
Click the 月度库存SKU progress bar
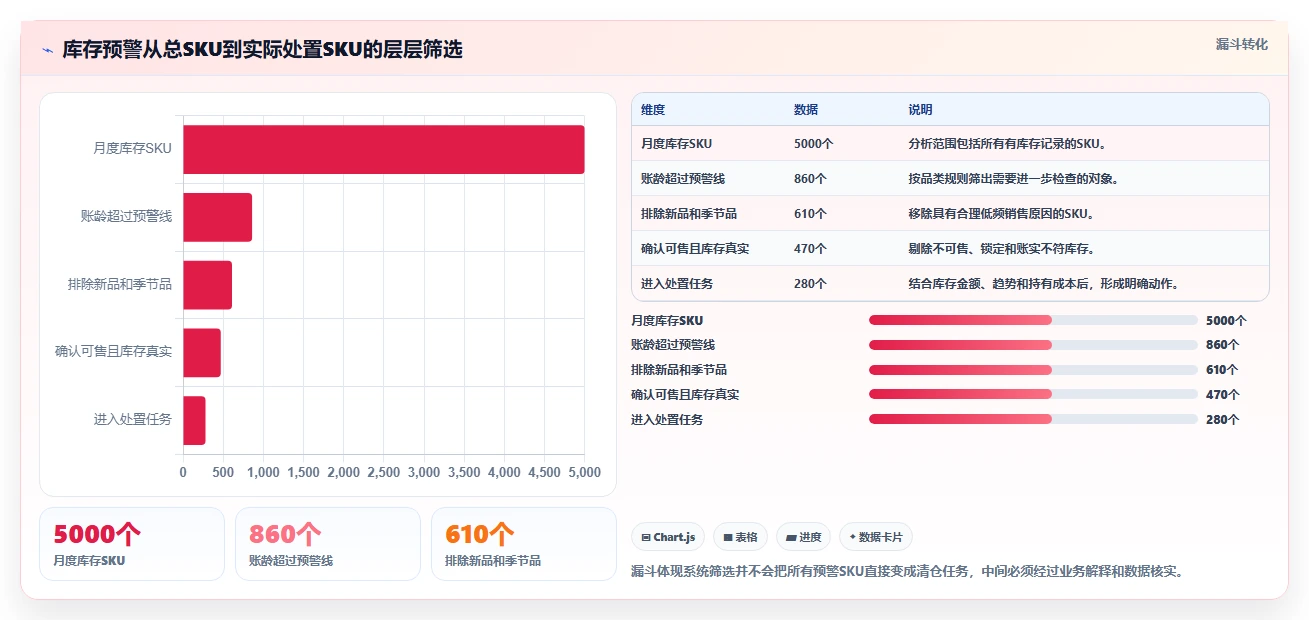click(x=1033, y=320)
